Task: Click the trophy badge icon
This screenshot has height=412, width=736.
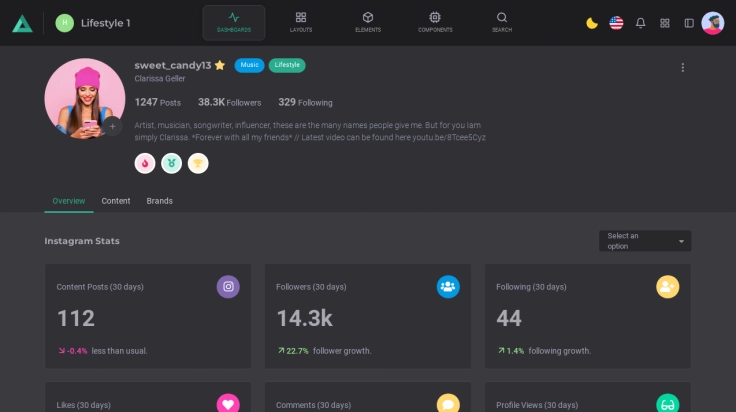Action: point(198,163)
